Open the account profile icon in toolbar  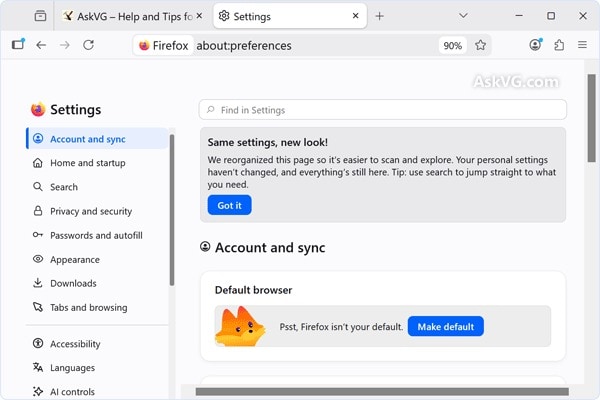point(536,45)
